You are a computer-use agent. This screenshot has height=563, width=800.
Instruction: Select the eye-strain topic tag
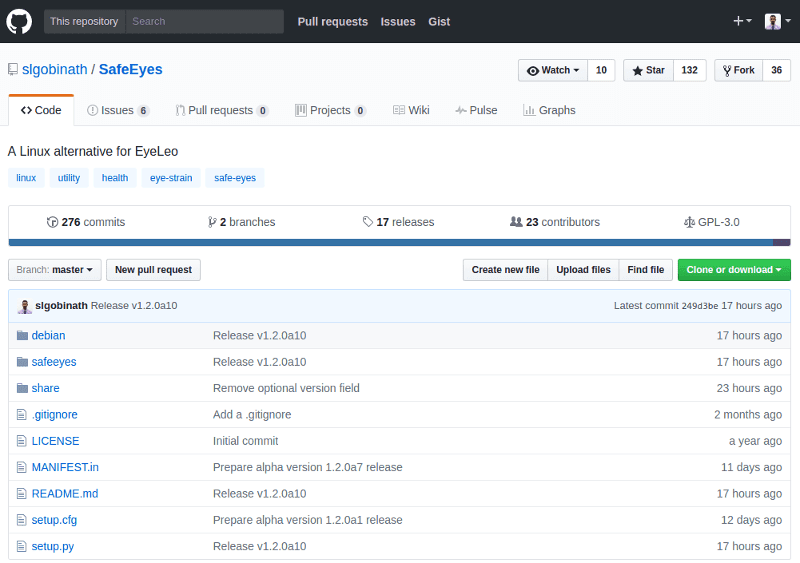tap(171, 178)
